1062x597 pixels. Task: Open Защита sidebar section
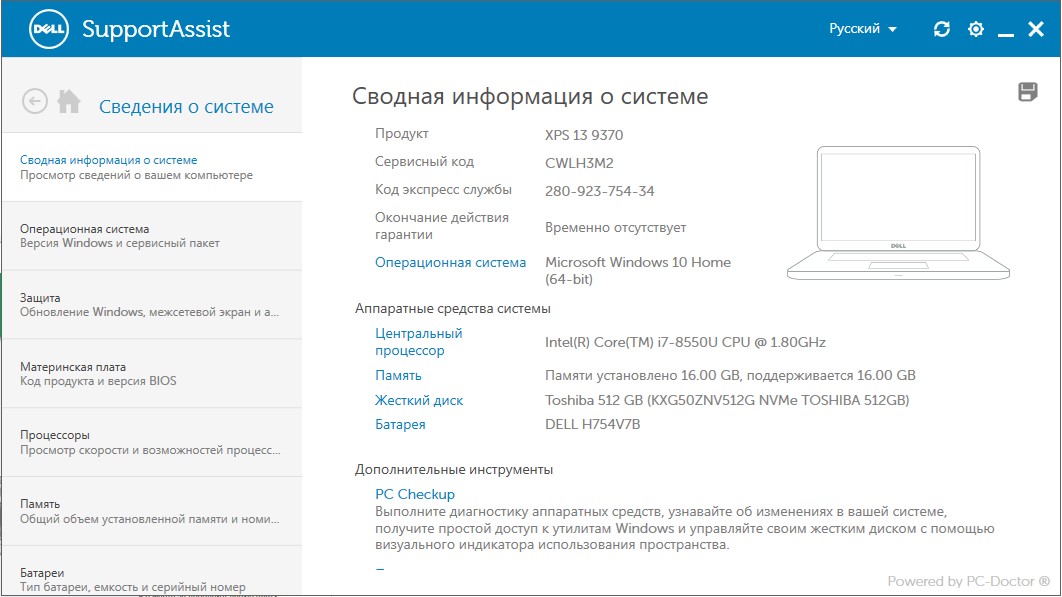152,305
